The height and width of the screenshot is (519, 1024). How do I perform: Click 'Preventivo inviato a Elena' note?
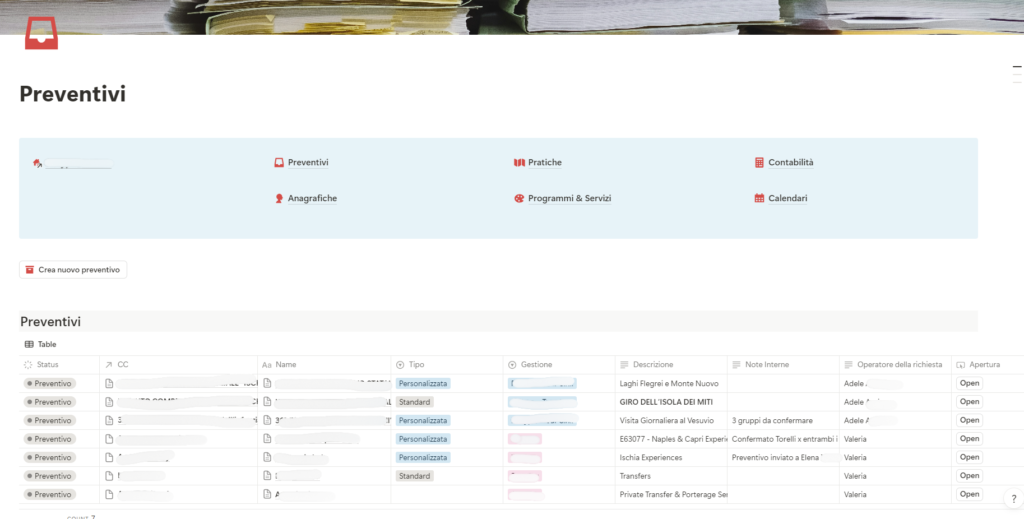775,458
